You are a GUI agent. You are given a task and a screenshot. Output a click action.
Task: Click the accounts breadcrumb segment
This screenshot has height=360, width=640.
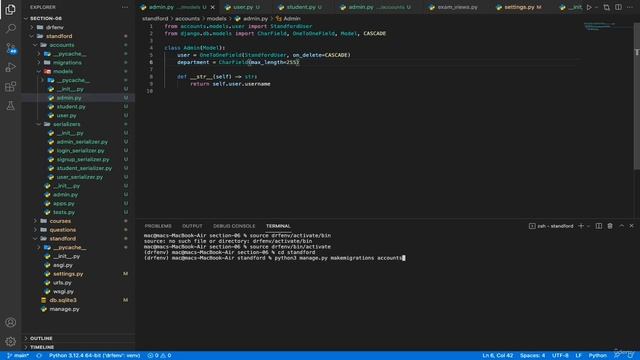click(187, 18)
